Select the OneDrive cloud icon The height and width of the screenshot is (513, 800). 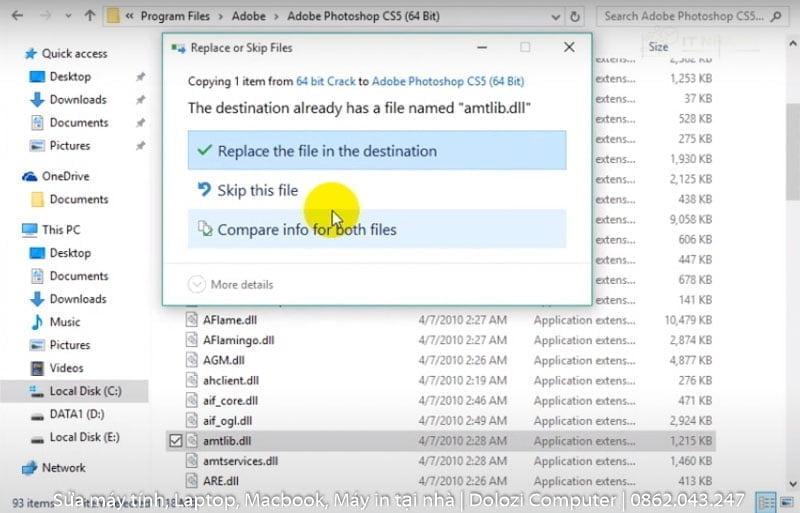30,176
